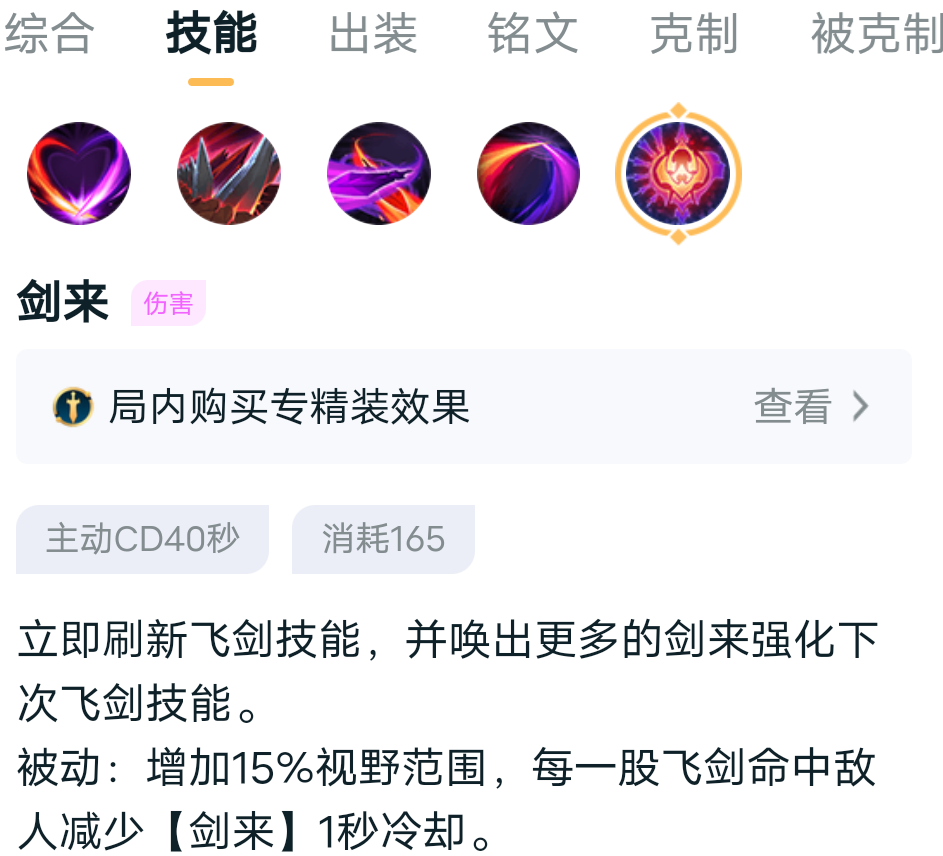Switch to the 综合 tab
Viewport: 943px width, 856px height.
pyautogui.click(x=49, y=34)
